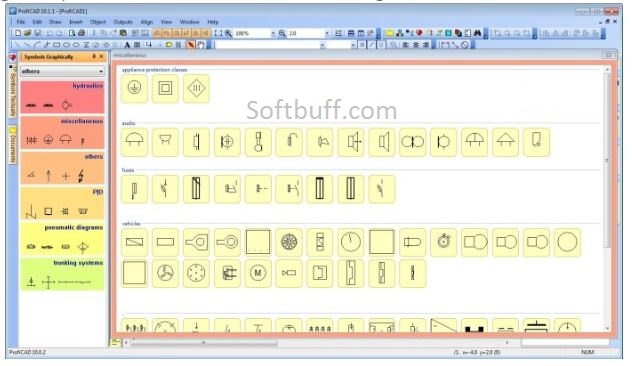The width and height of the screenshot is (632, 366).
Task: Select the PID symbol category
Action: tap(62, 204)
